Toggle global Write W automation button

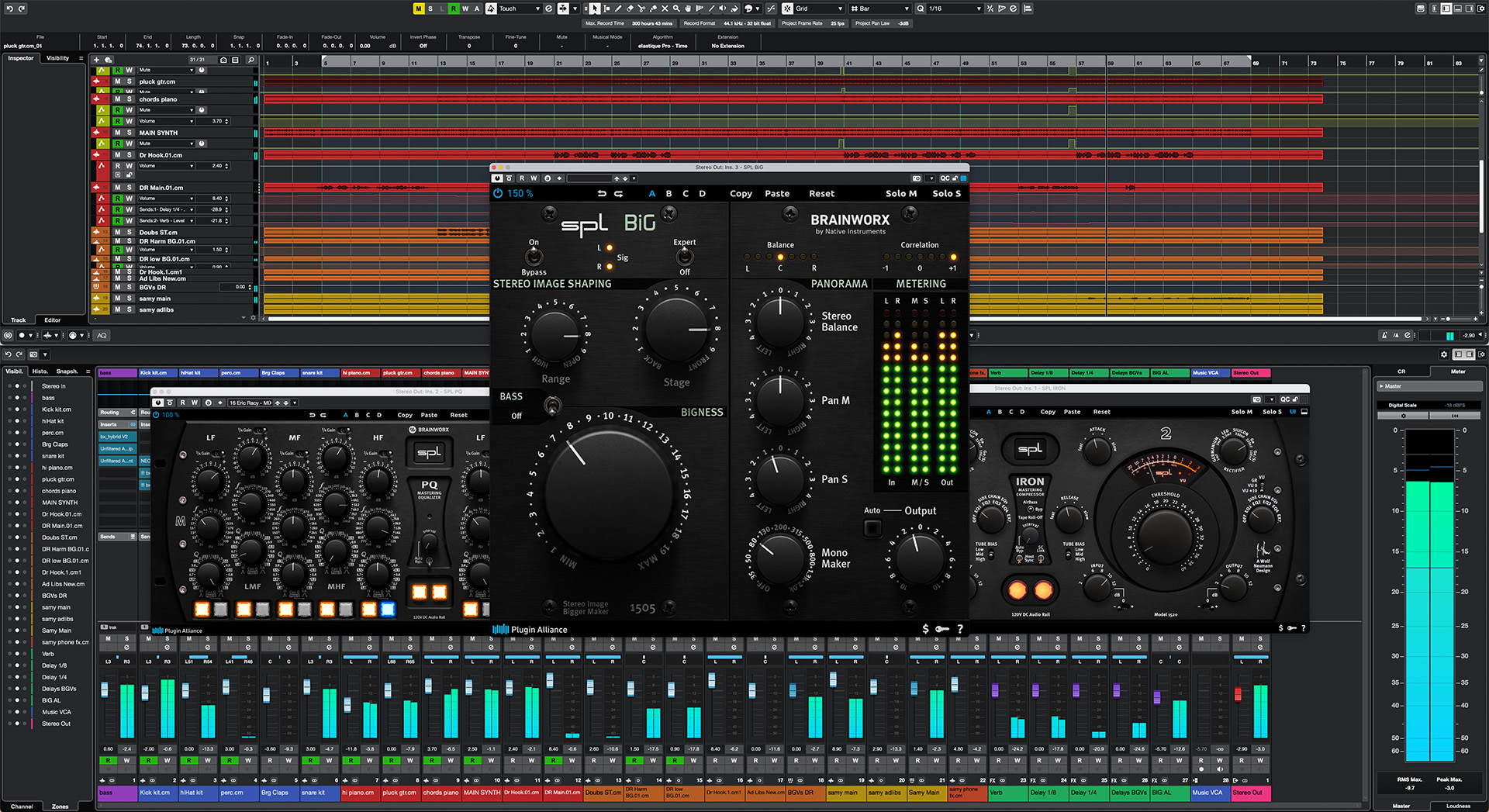465,9
